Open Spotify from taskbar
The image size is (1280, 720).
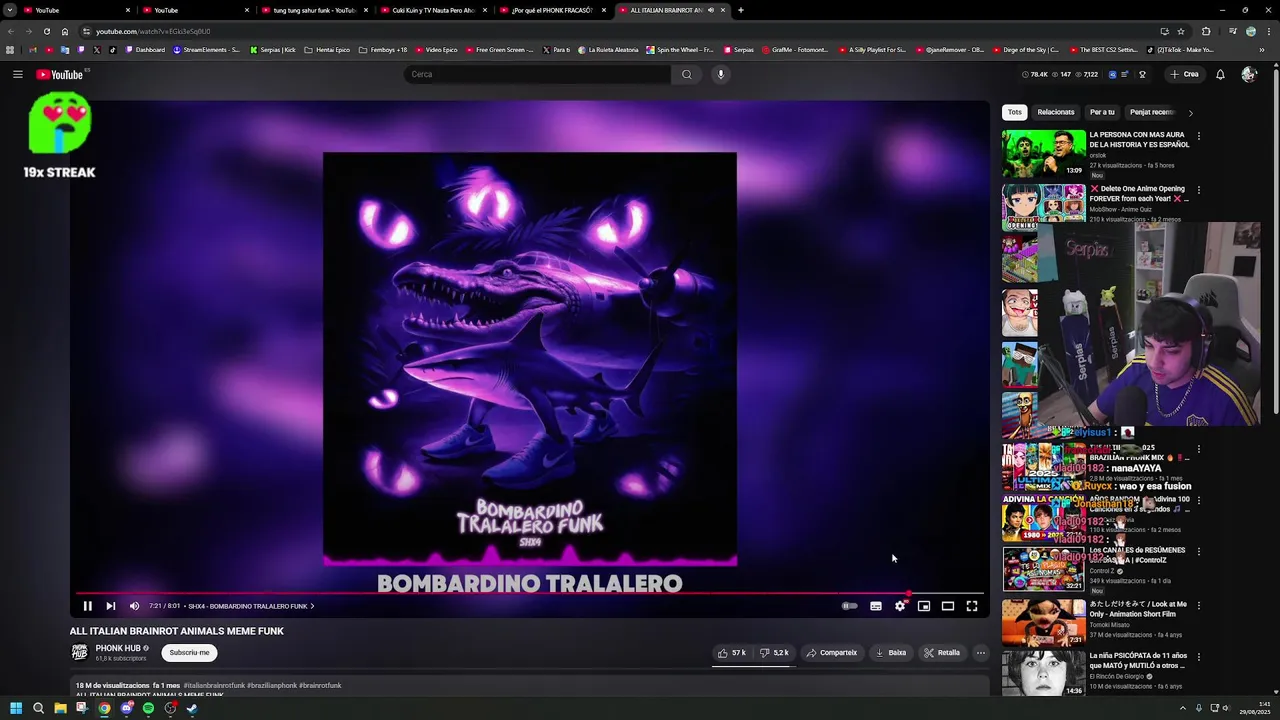(148, 708)
